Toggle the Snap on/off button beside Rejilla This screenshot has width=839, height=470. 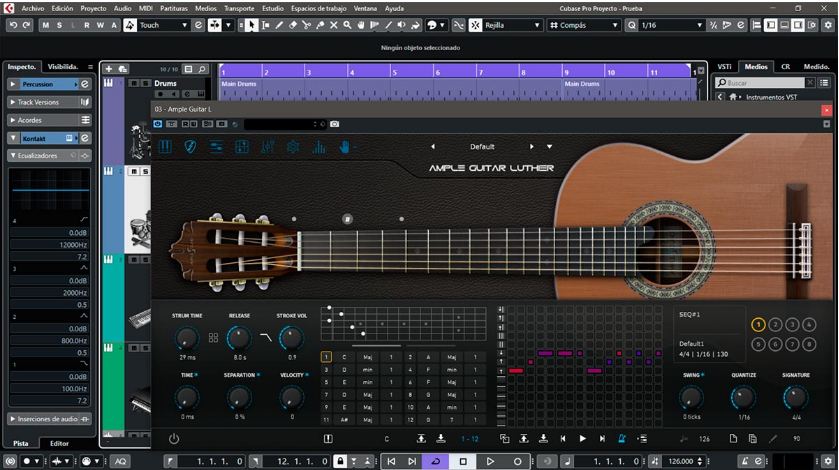point(475,25)
